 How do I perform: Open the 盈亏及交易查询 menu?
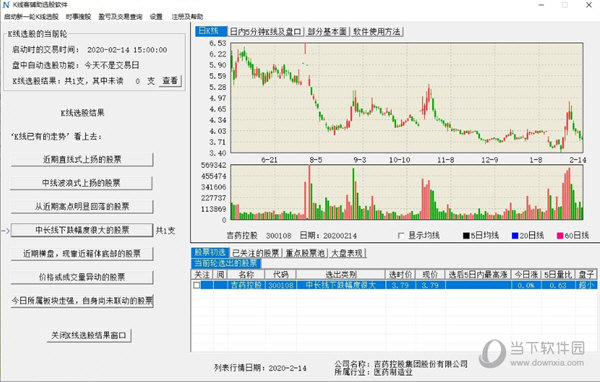tap(120, 17)
